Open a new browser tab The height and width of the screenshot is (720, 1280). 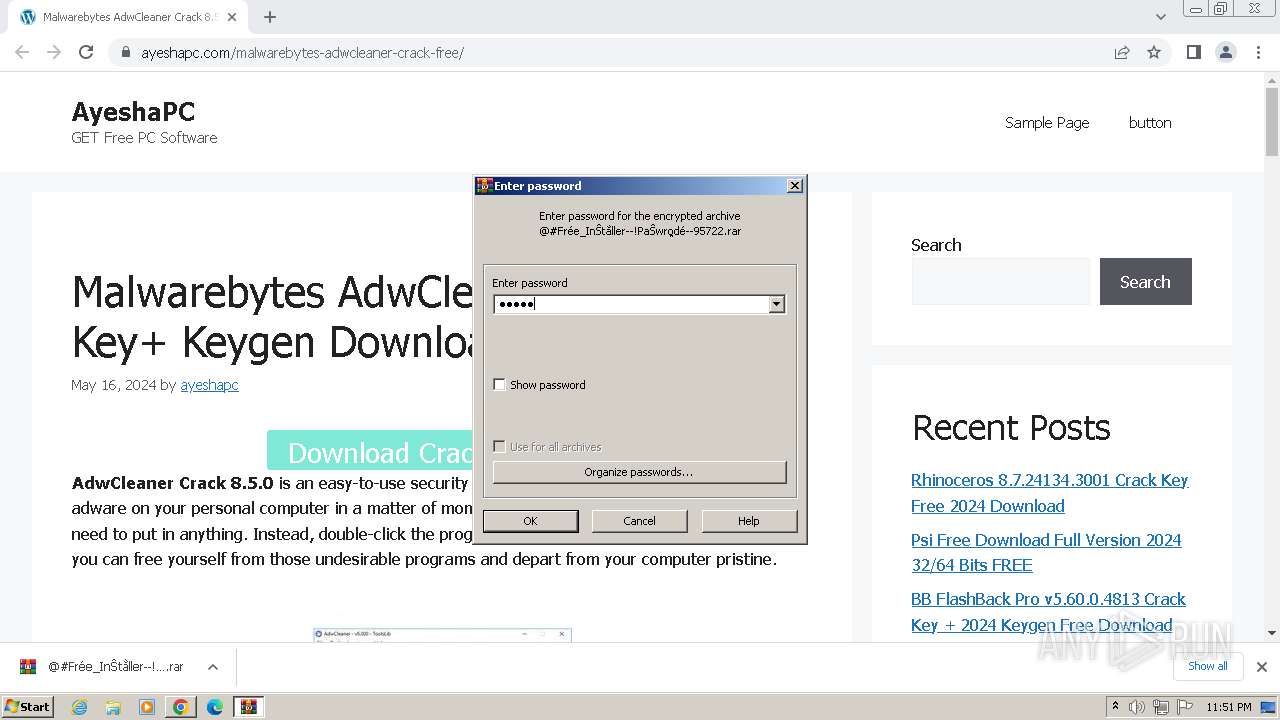tap(270, 17)
